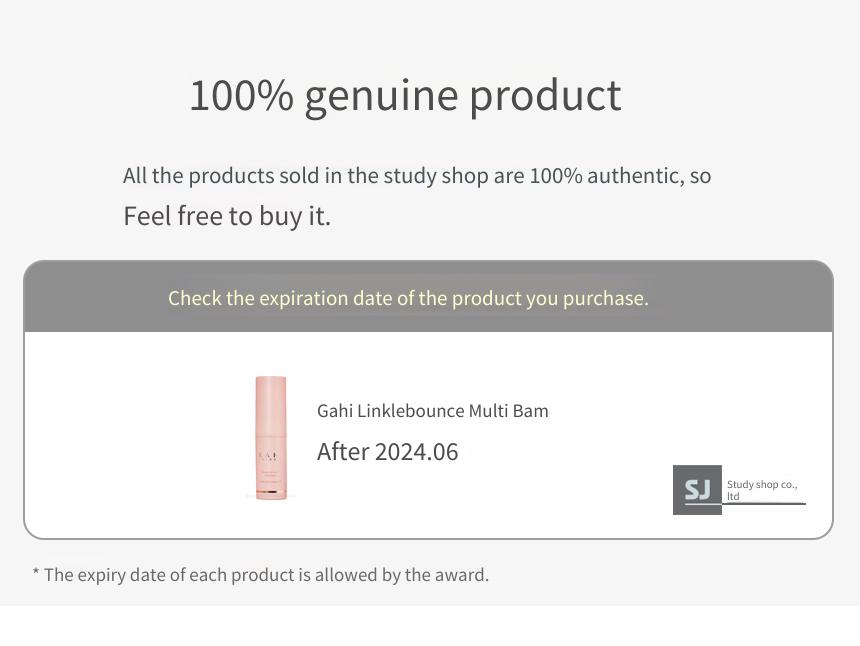Click the 'Feel free to buy it.' text

227,216
